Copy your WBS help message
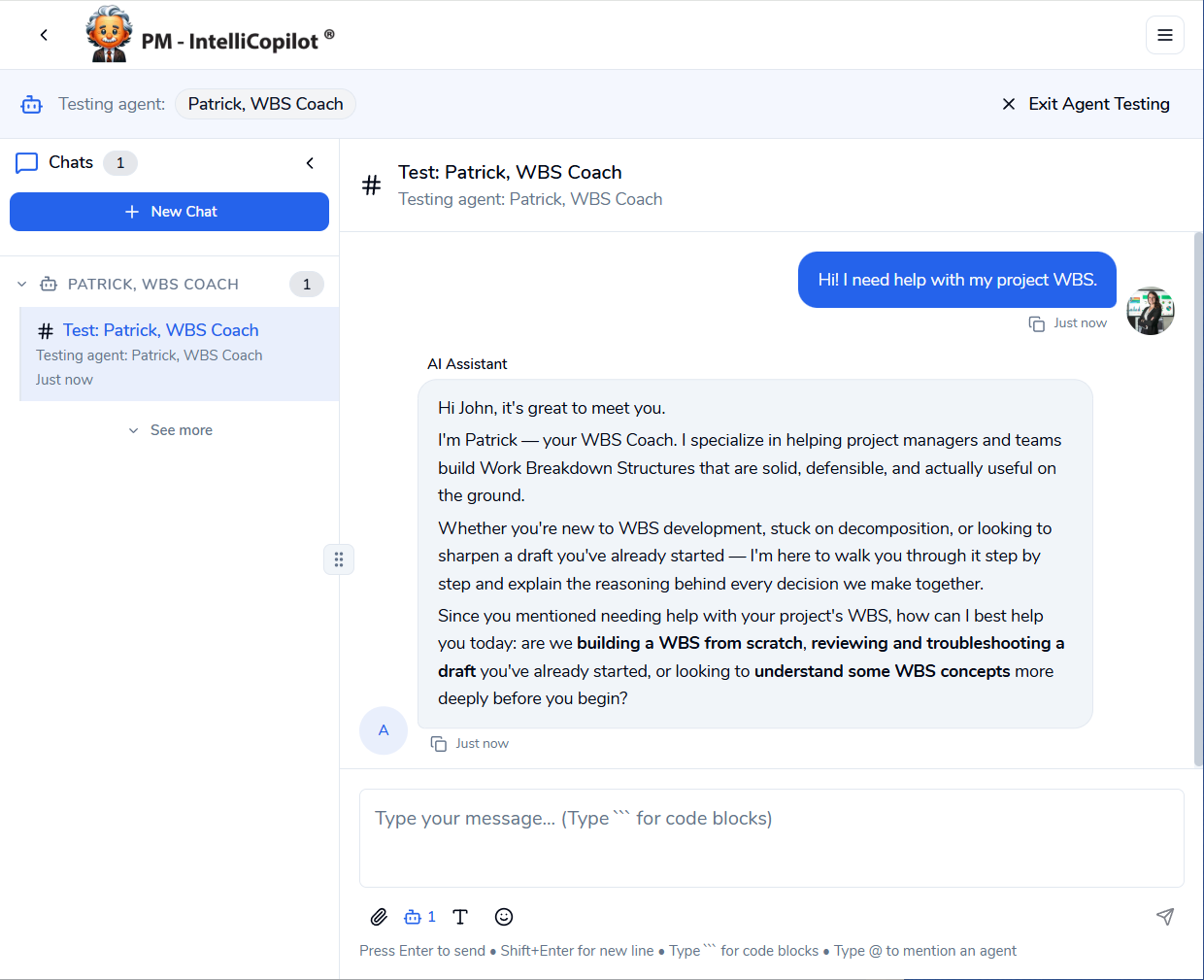1204x980 pixels. pos(1036,322)
